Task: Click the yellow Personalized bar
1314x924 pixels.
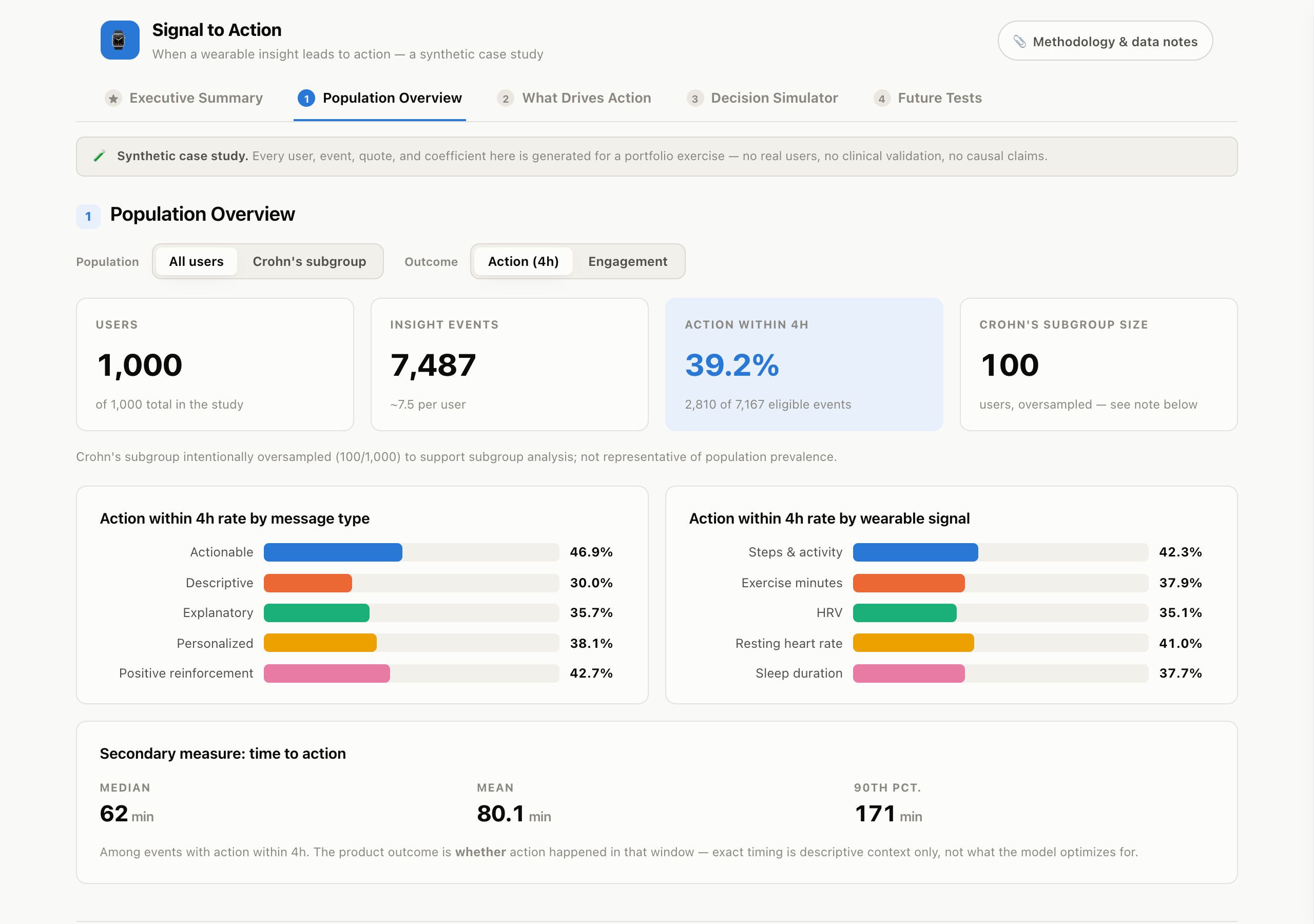Action: tap(320, 644)
